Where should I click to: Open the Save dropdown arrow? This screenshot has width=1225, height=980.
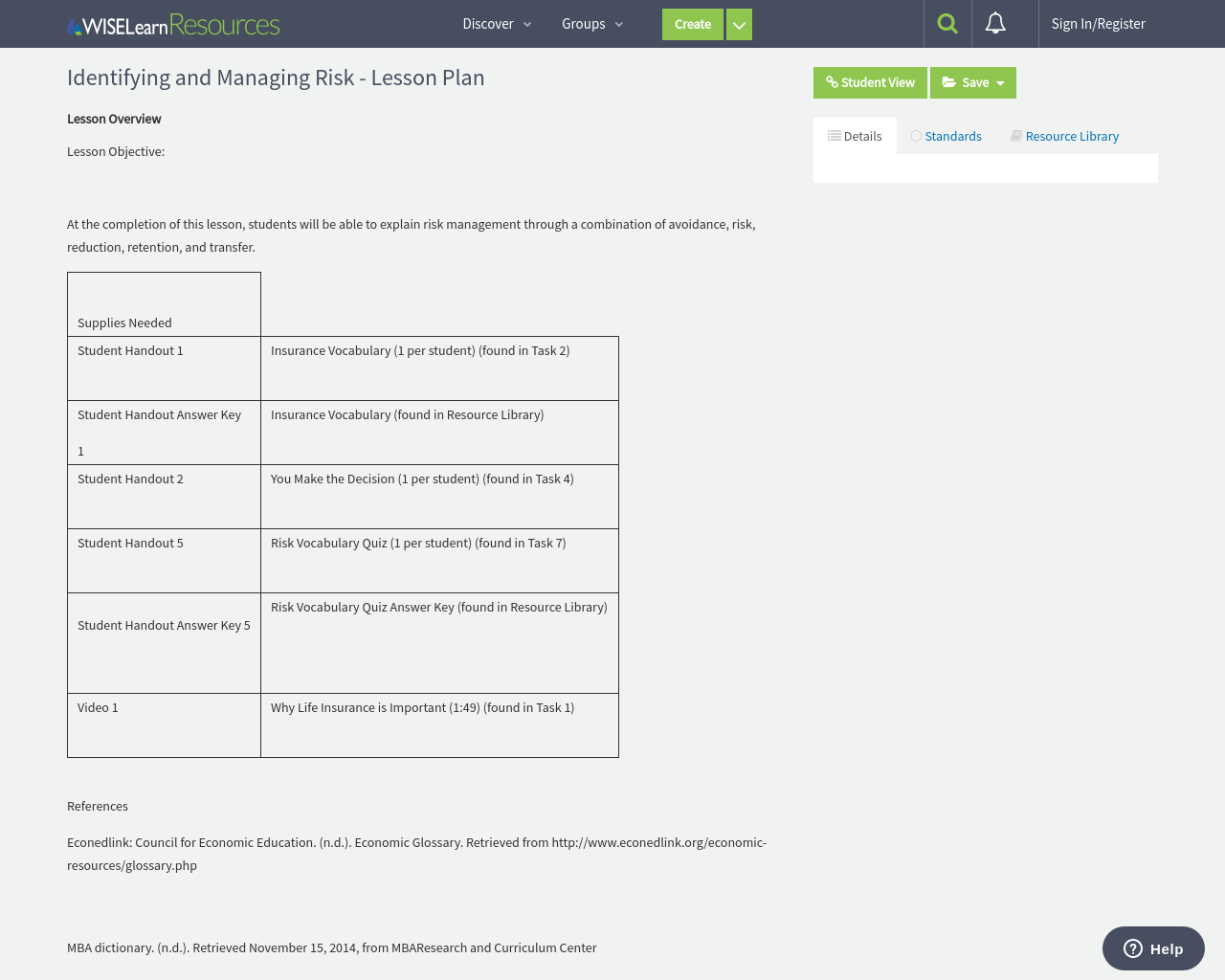[x=998, y=82]
